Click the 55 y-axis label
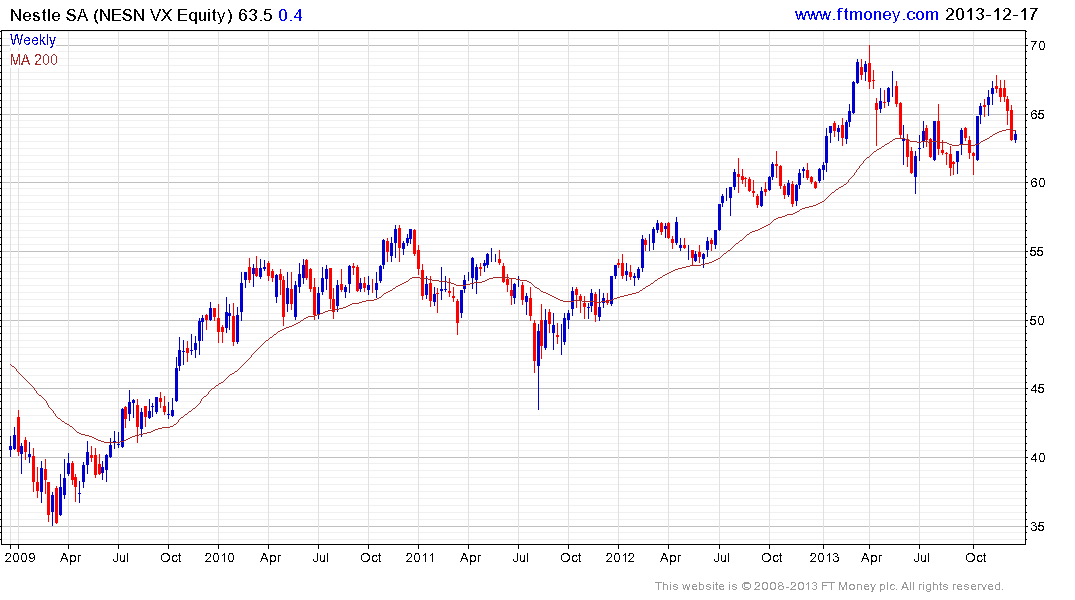 [1037, 252]
